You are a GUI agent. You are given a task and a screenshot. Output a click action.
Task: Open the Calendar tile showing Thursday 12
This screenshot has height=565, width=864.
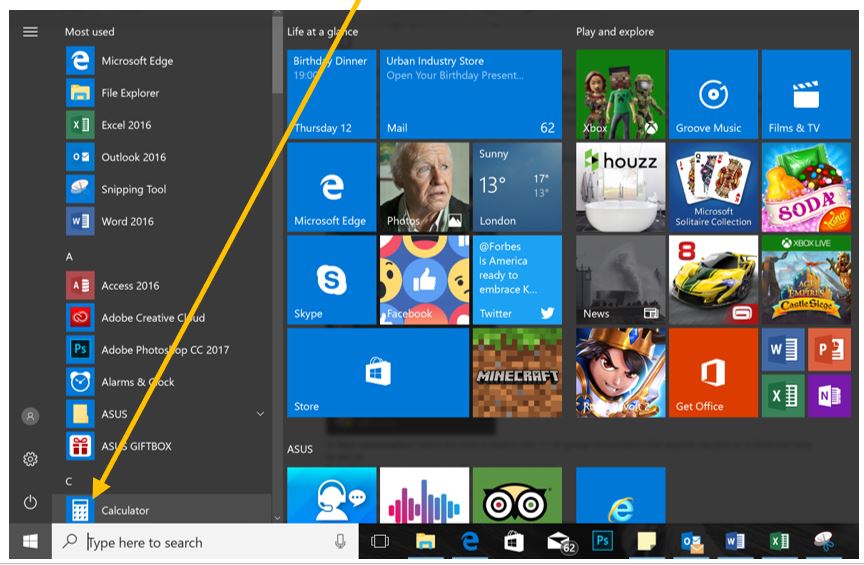point(332,94)
